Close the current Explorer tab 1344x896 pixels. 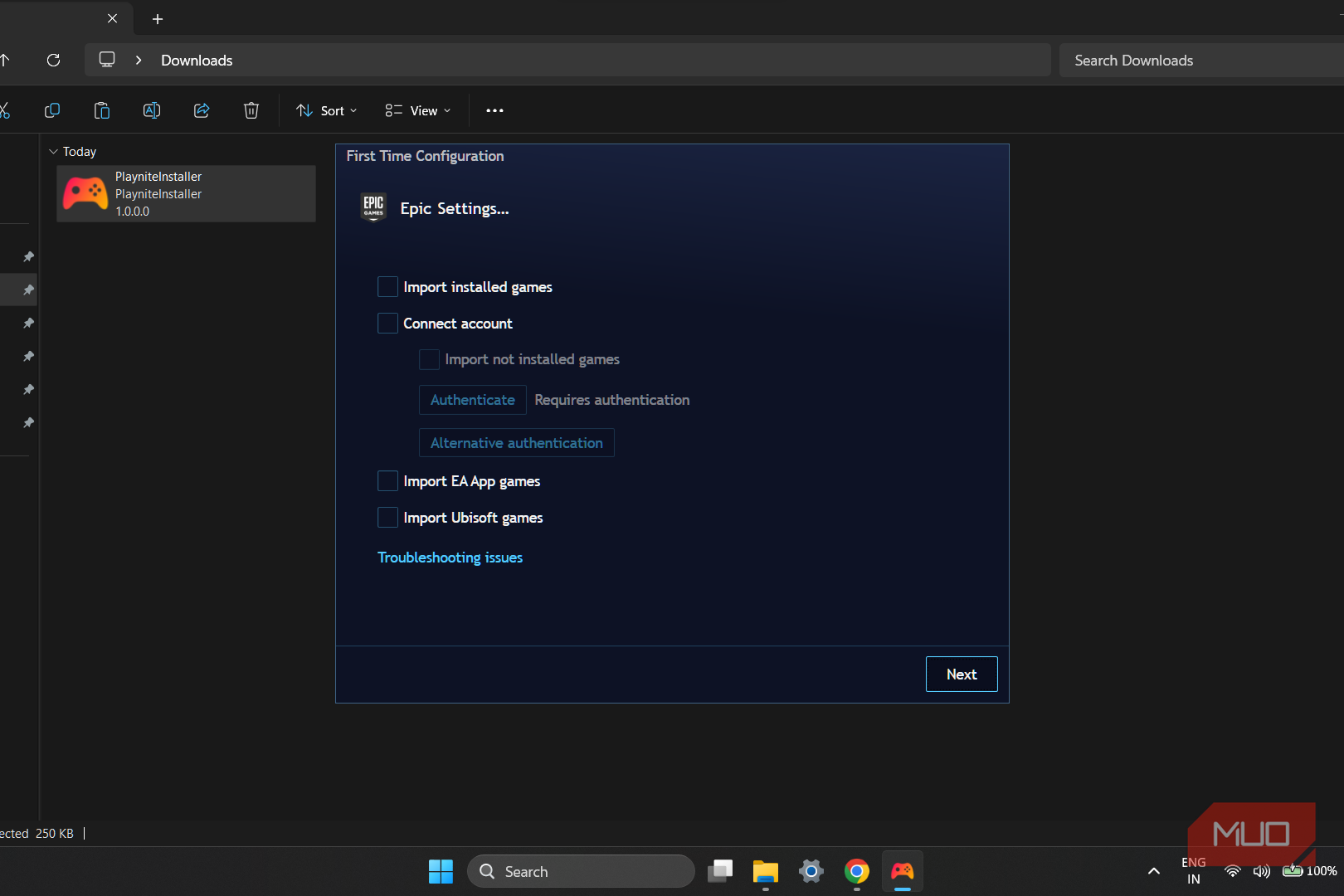[x=113, y=18]
